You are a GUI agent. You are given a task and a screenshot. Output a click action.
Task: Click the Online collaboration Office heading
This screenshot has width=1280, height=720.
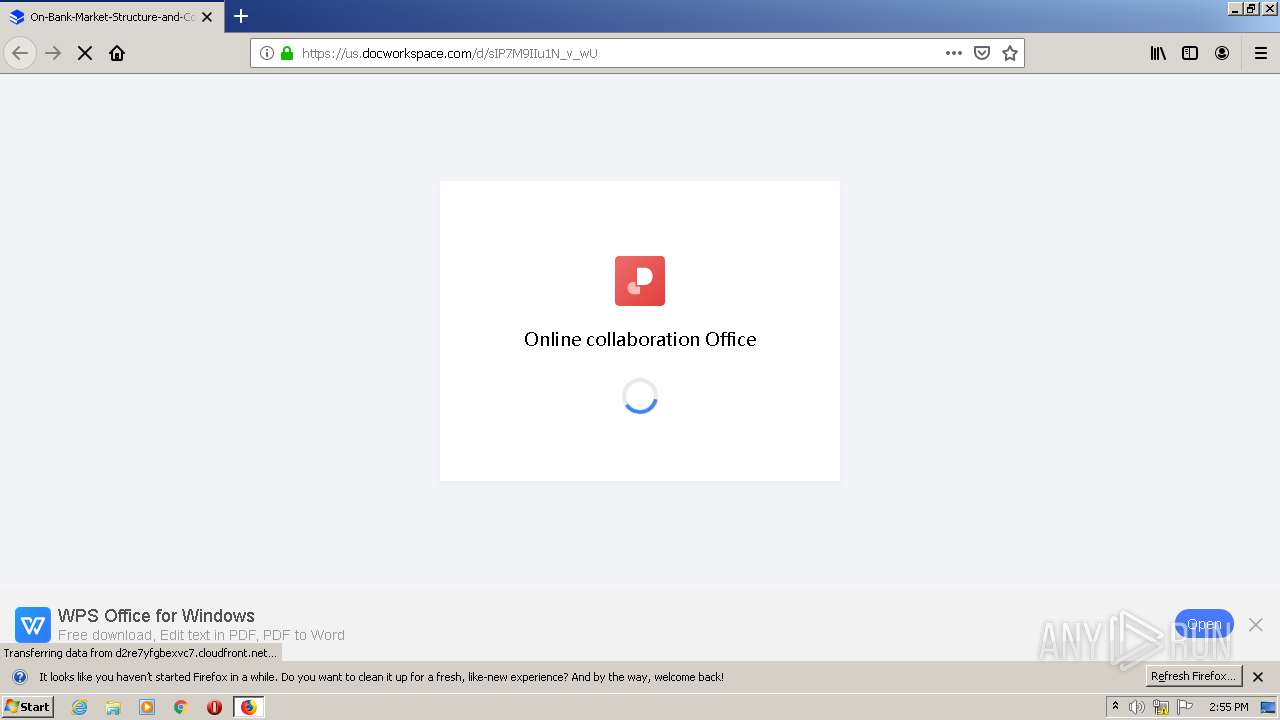point(640,339)
